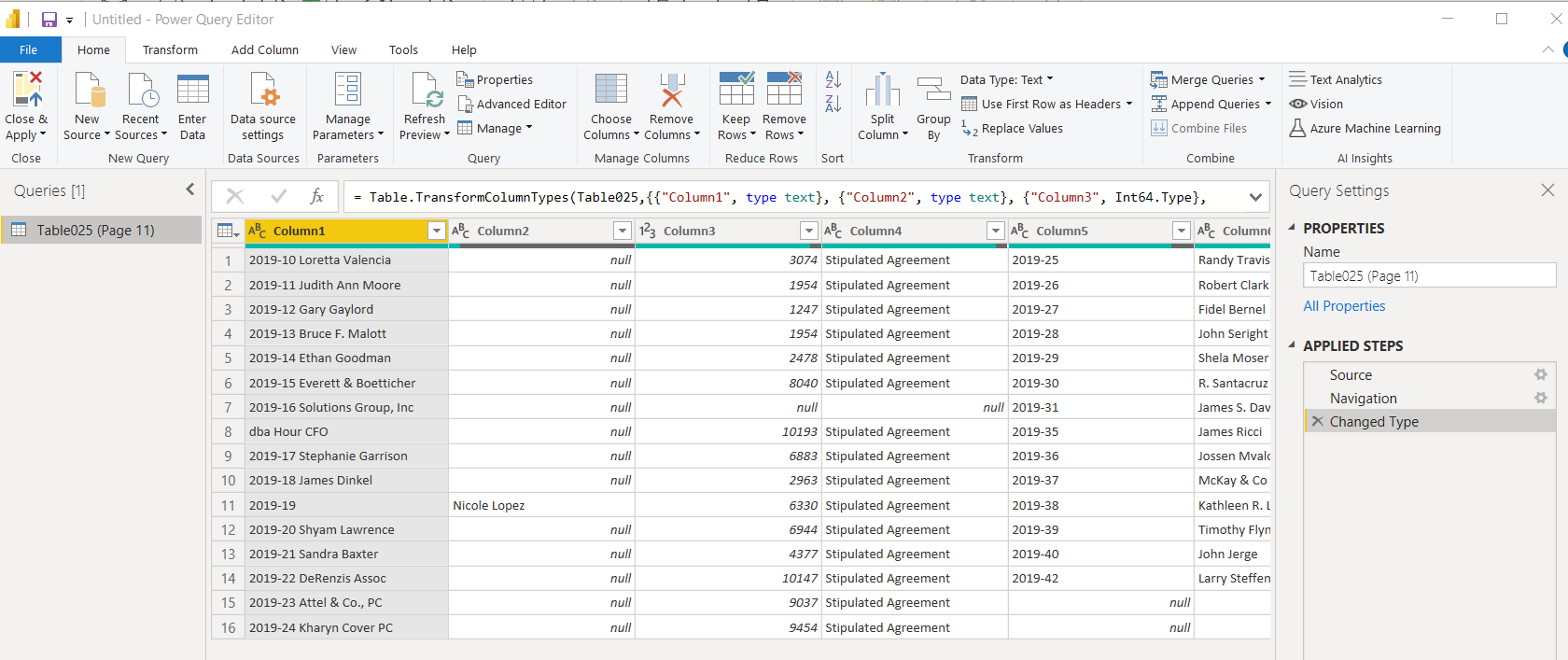The image size is (1568, 660).
Task: Open Recent Sources icon
Action: 143,91
